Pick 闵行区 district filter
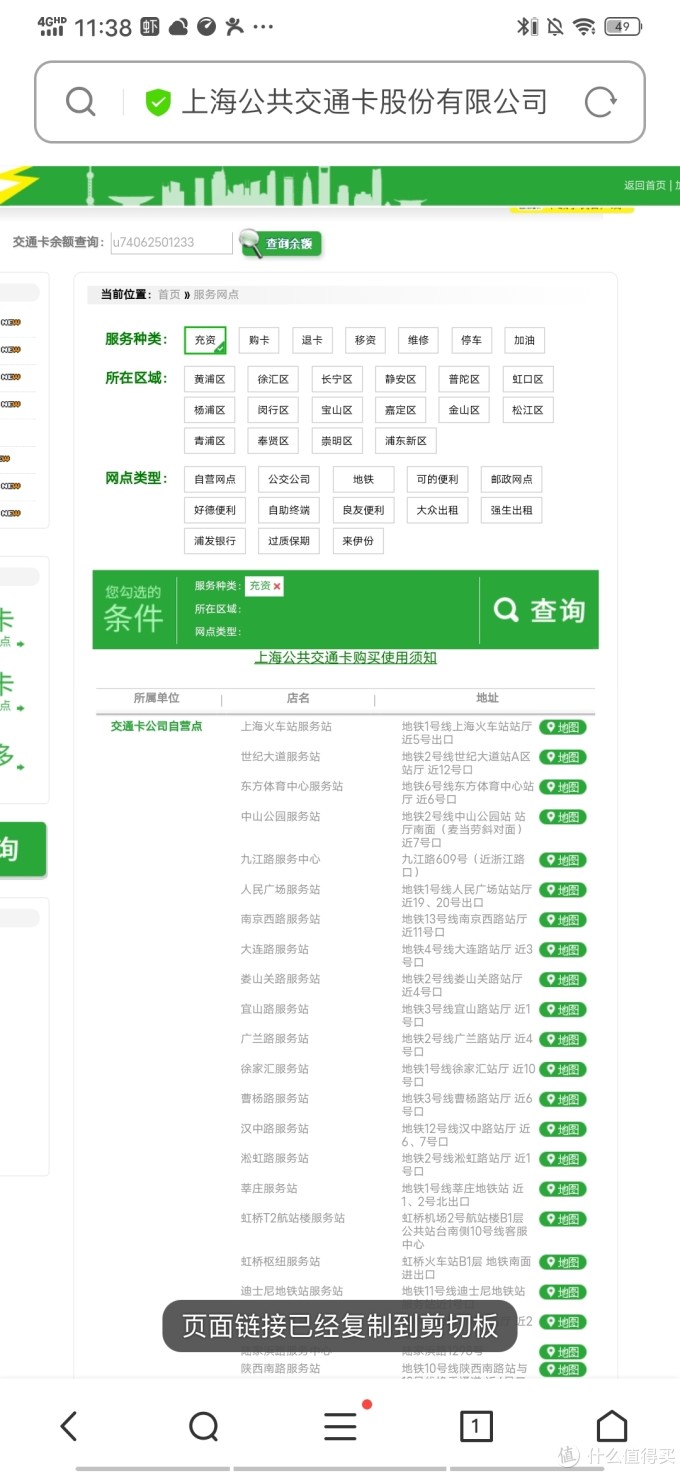680x1473 pixels. coord(273,410)
